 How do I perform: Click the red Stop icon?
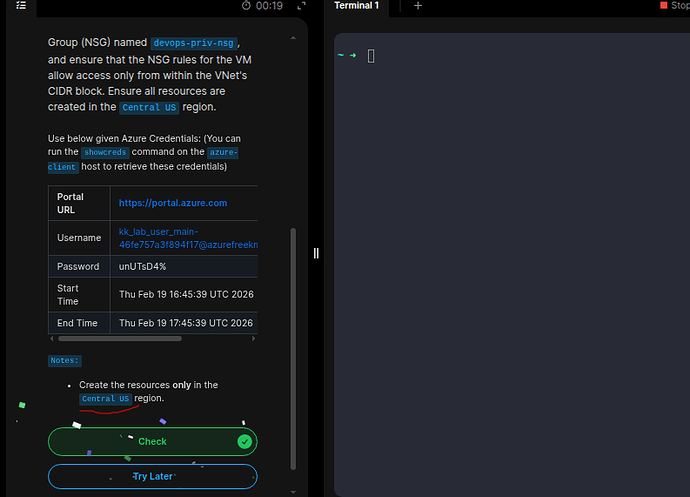click(664, 5)
